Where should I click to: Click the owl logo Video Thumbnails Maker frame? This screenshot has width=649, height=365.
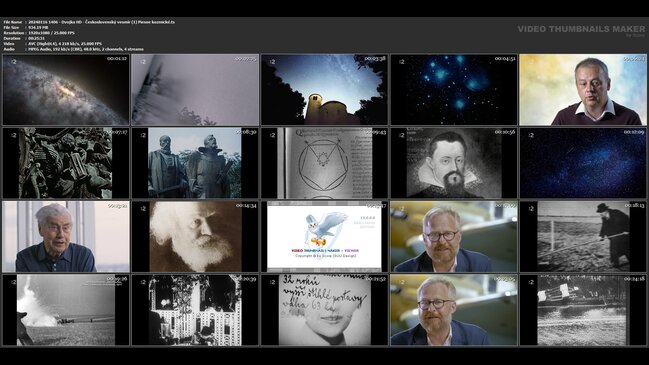click(x=324, y=237)
